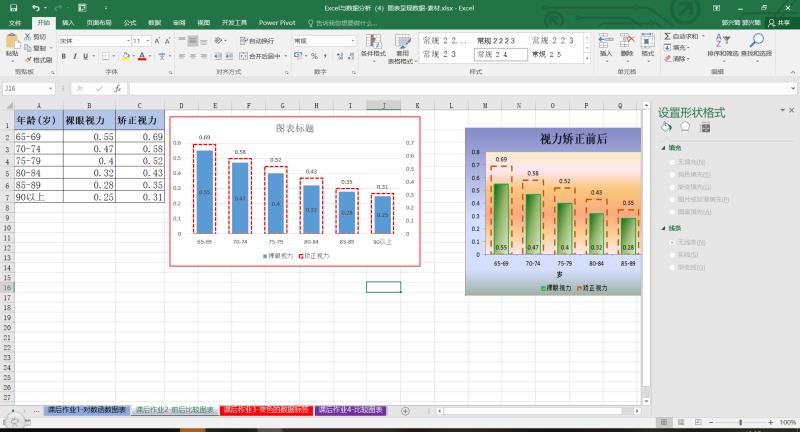This screenshot has height=432, width=800.
Task: Click the Paste clipboard icon
Action: click(11, 41)
